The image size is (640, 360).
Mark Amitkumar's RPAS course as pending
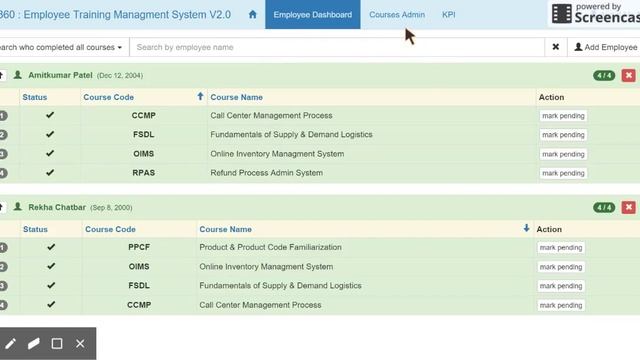(x=563, y=173)
